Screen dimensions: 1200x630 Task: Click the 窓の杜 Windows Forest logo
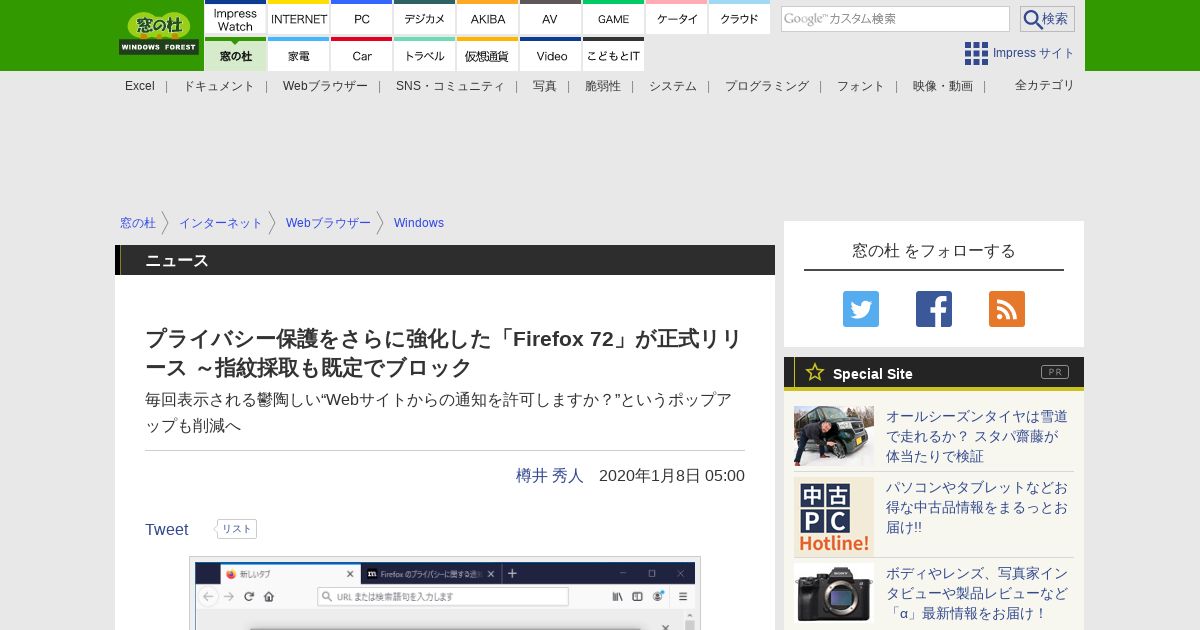tap(159, 33)
